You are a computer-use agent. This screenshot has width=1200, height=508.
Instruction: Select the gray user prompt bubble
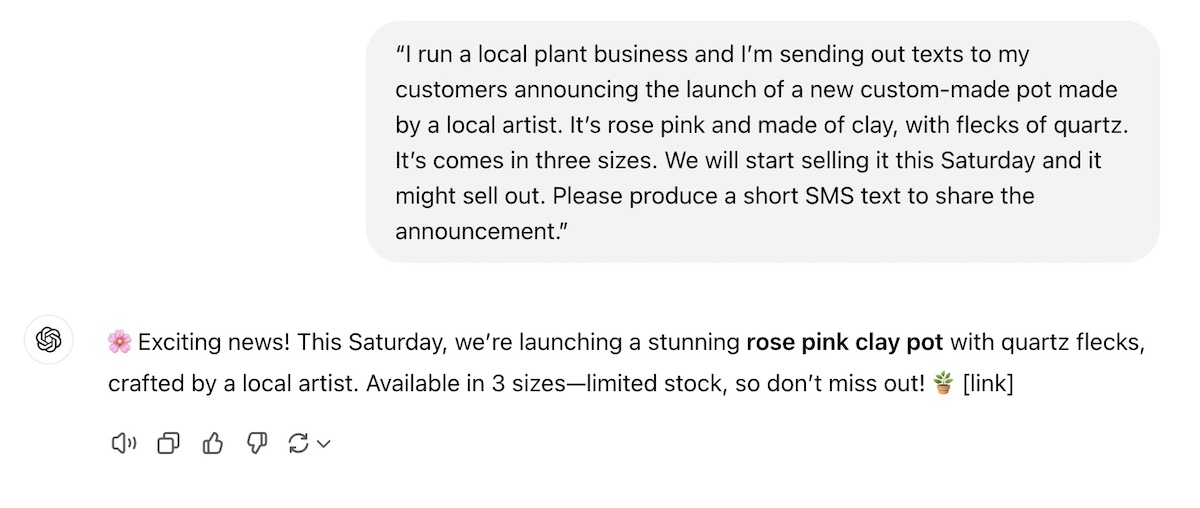pos(763,142)
